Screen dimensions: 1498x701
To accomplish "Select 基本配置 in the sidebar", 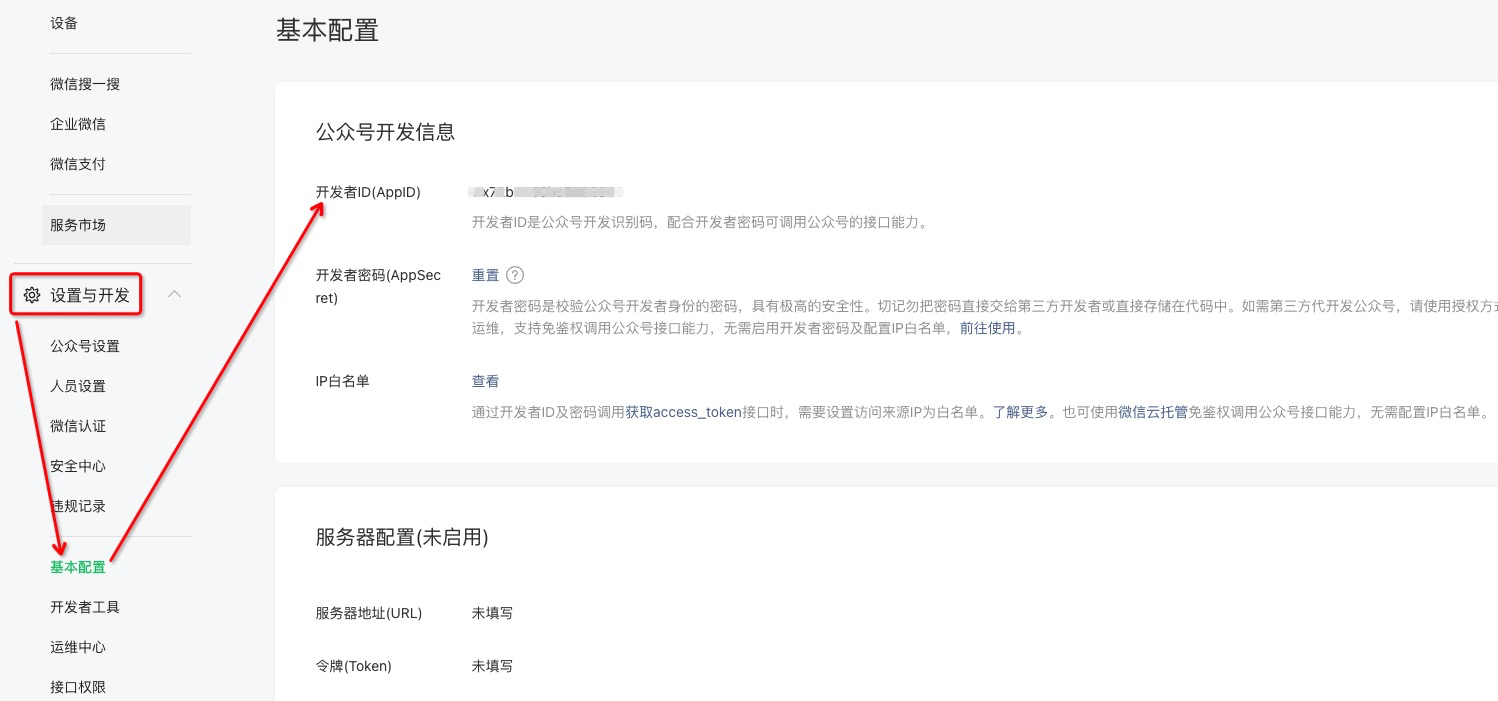I will (x=78, y=567).
